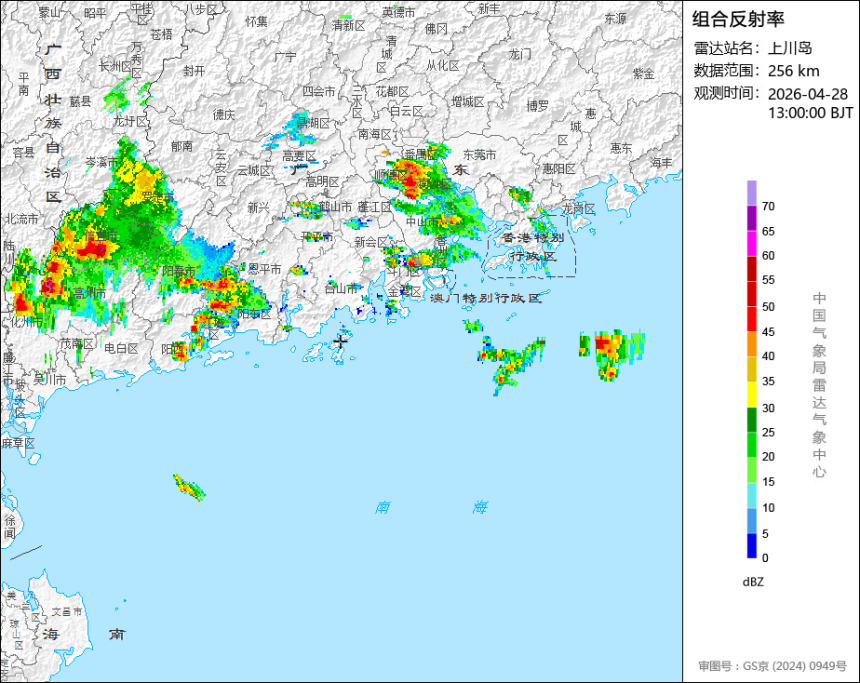Click the yellow 30-35 dBZ legend swatch
This screenshot has height=683, width=860.
[751, 394]
